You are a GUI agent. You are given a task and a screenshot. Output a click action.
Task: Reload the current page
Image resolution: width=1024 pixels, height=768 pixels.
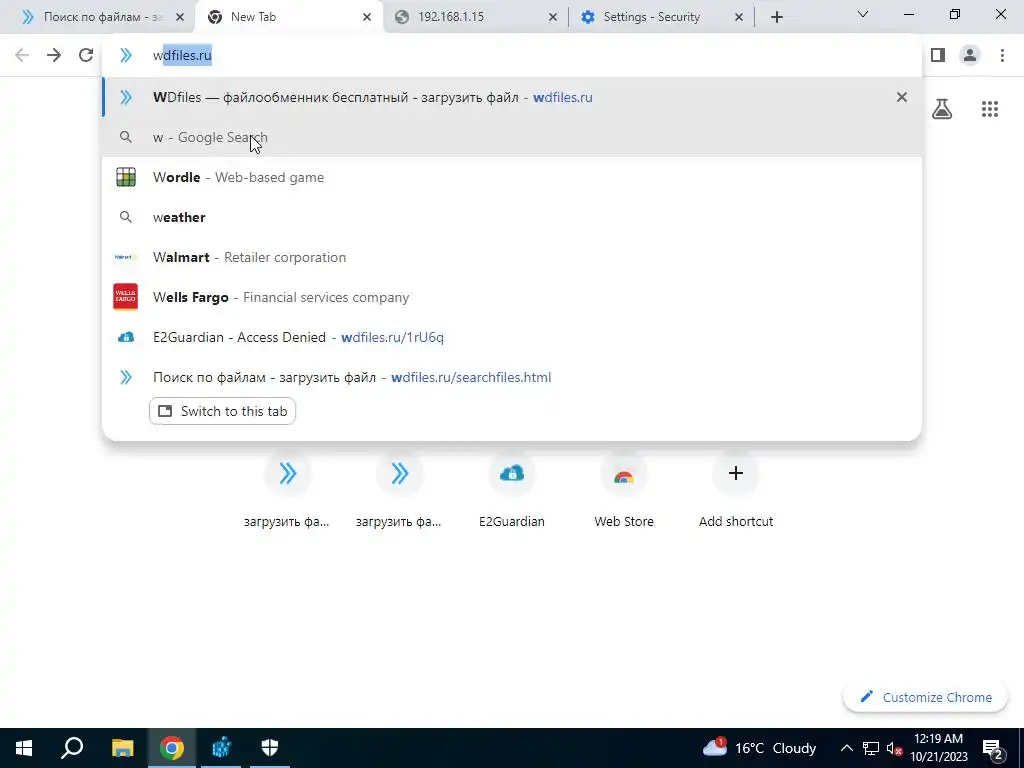tap(86, 55)
